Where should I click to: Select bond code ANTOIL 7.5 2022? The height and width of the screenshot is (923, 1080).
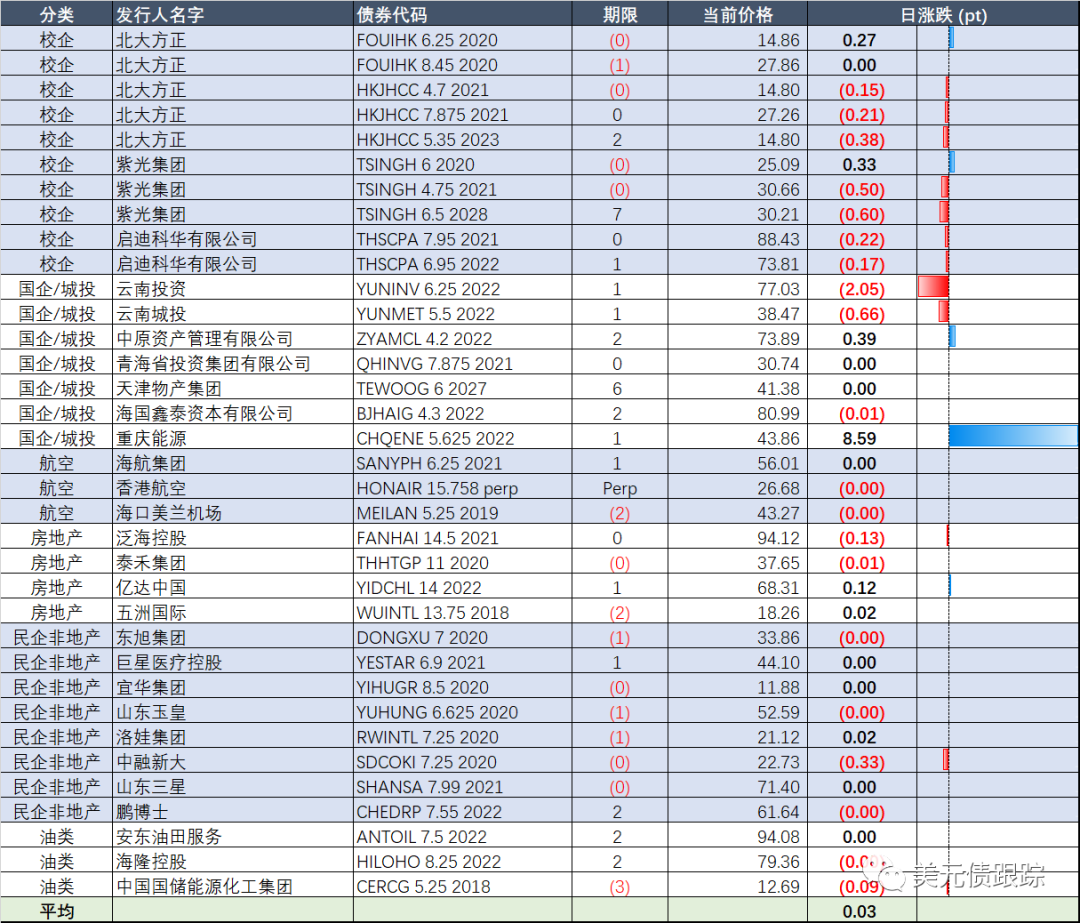point(422,837)
